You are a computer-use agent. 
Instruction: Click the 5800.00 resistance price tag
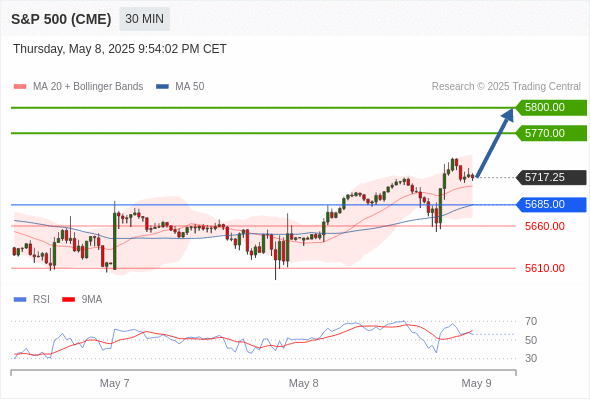coord(551,108)
